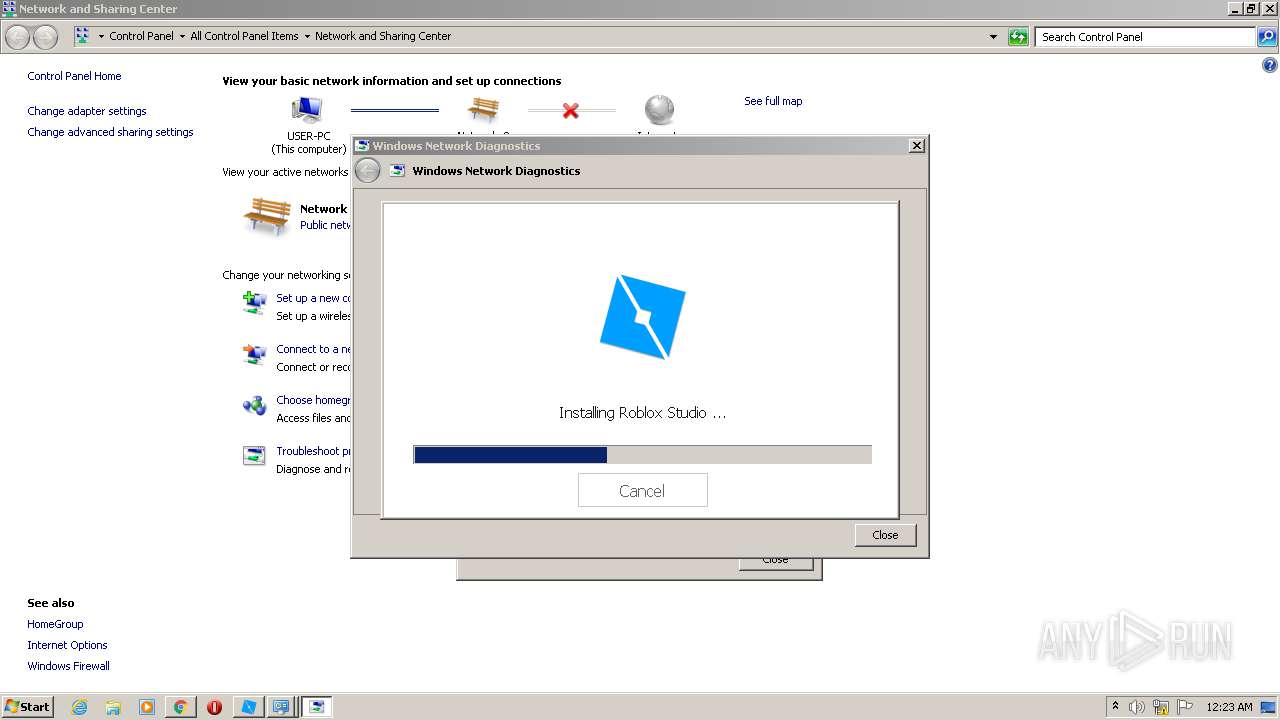1280x720 pixels.
Task: Launch Google Chrome from taskbar
Action: pos(180,707)
